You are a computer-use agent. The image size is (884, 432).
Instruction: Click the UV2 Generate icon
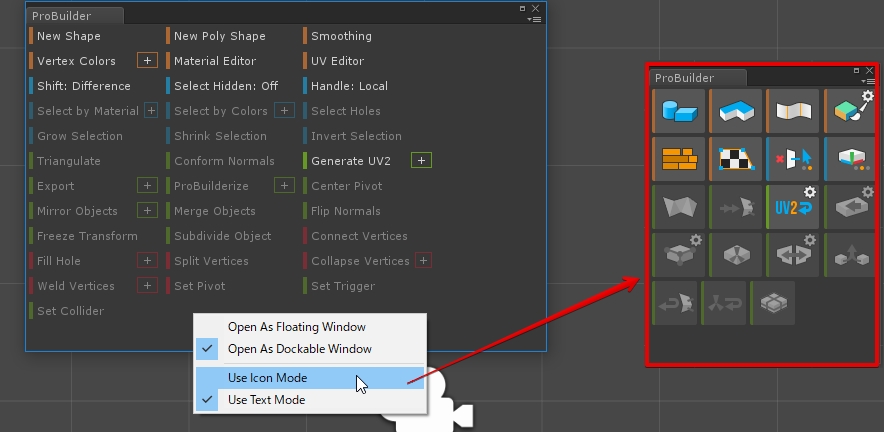[793, 207]
